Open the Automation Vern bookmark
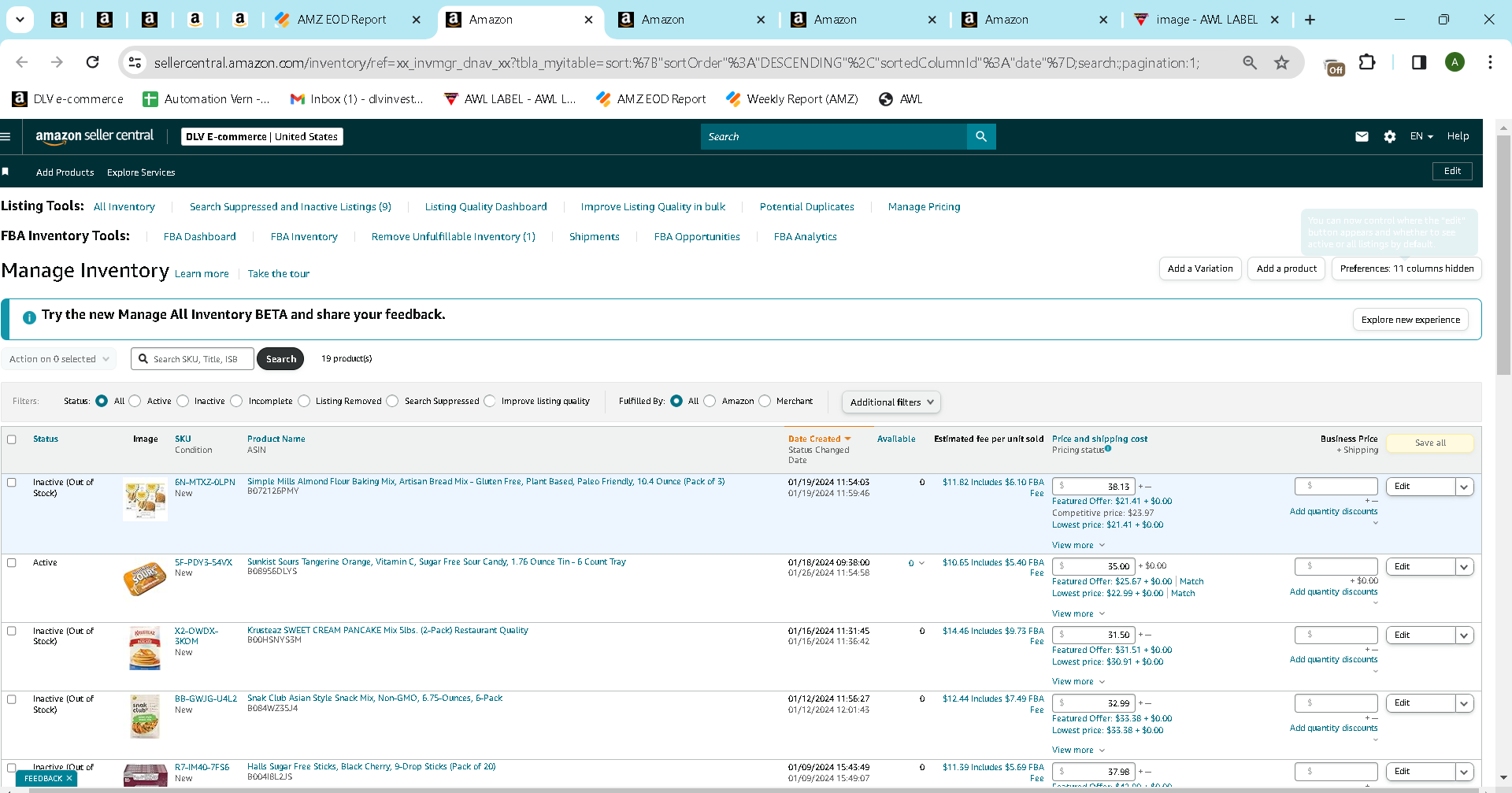 click(x=206, y=99)
